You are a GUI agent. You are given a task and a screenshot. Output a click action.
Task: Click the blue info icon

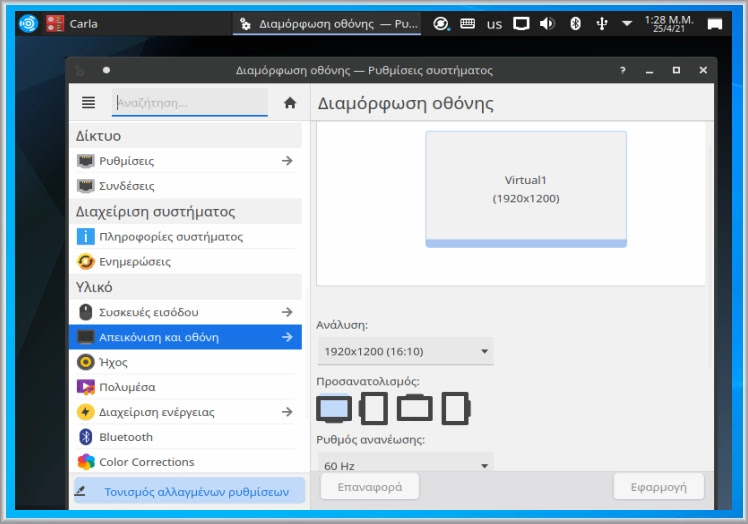click(x=85, y=237)
